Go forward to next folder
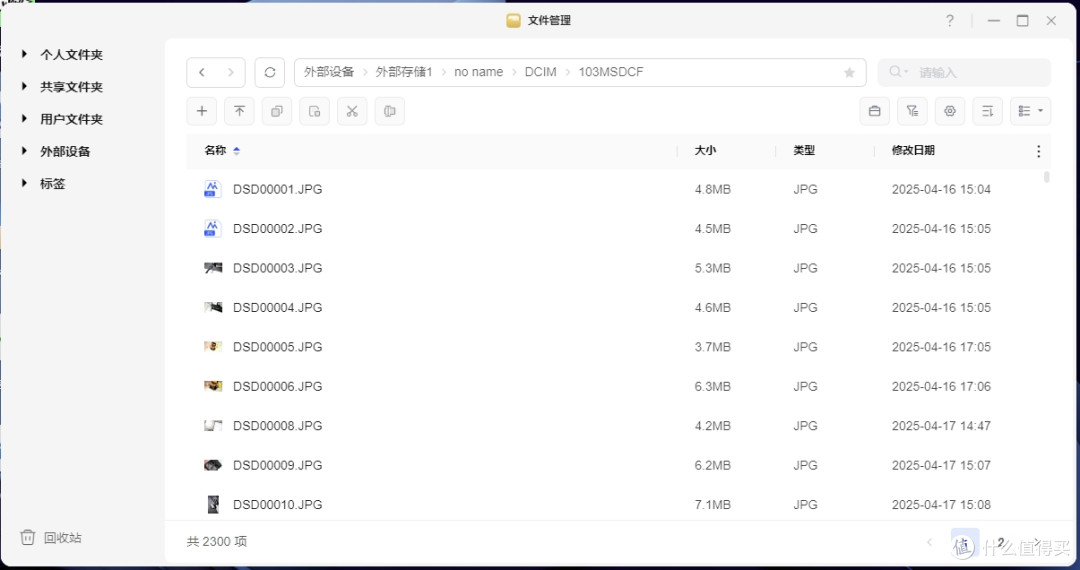 tap(231, 72)
